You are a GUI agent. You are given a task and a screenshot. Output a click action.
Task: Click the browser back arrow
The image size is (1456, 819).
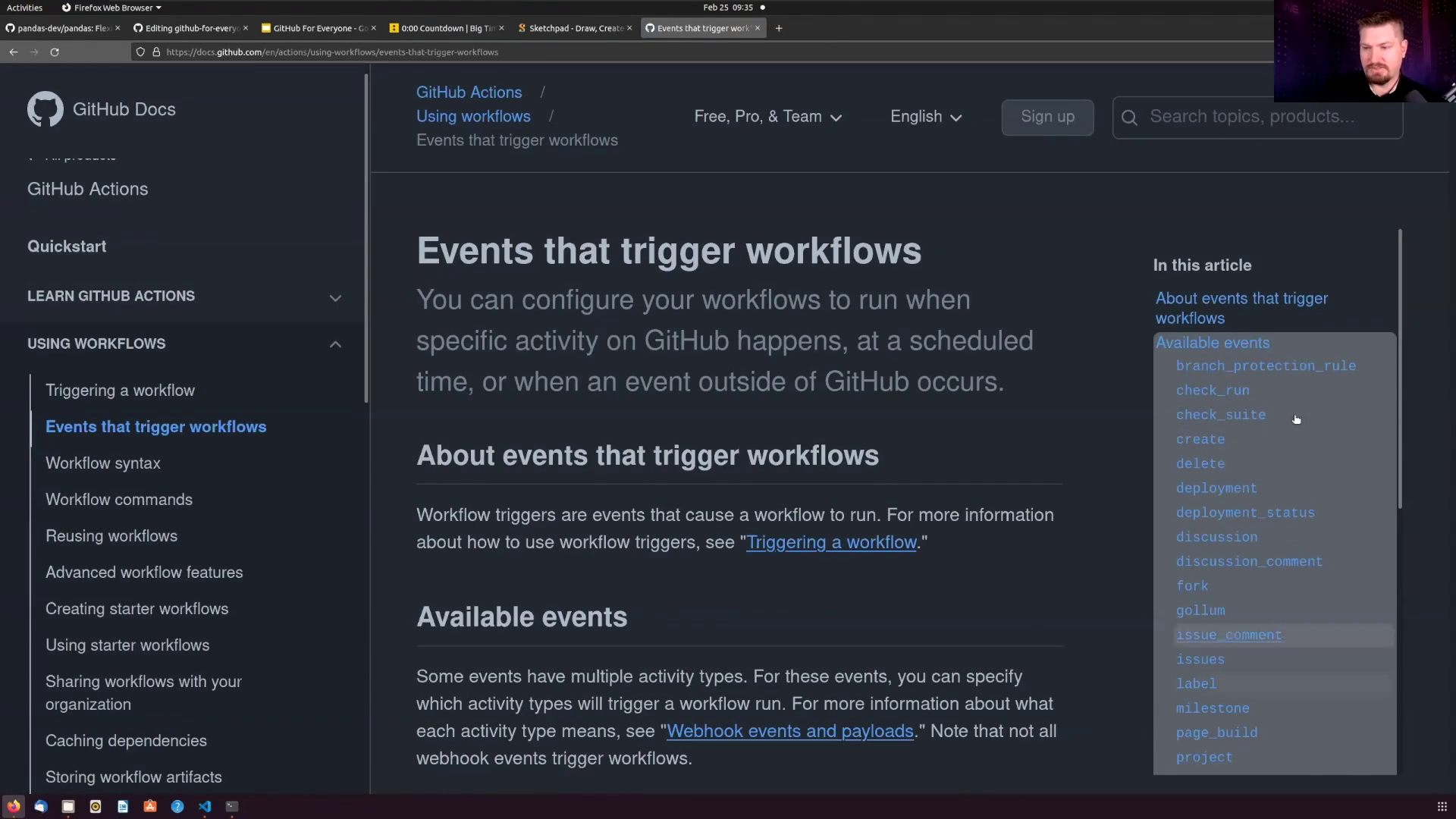pyautogui.click(x=14, y=52)
